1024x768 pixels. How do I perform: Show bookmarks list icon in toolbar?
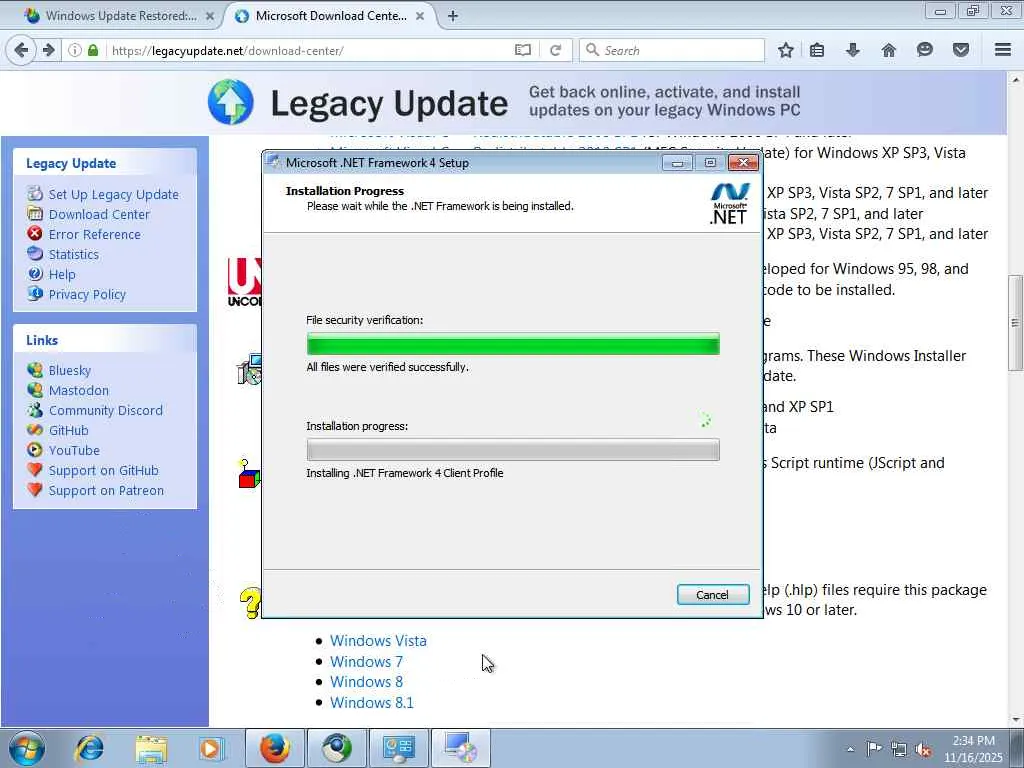click(816, 50)
